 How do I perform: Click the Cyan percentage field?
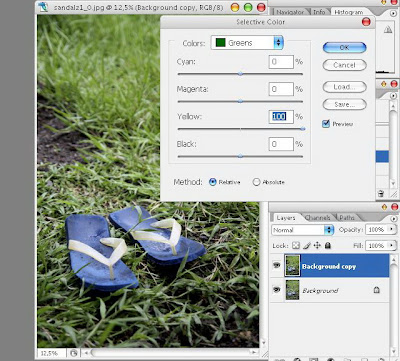click(281, 62)
